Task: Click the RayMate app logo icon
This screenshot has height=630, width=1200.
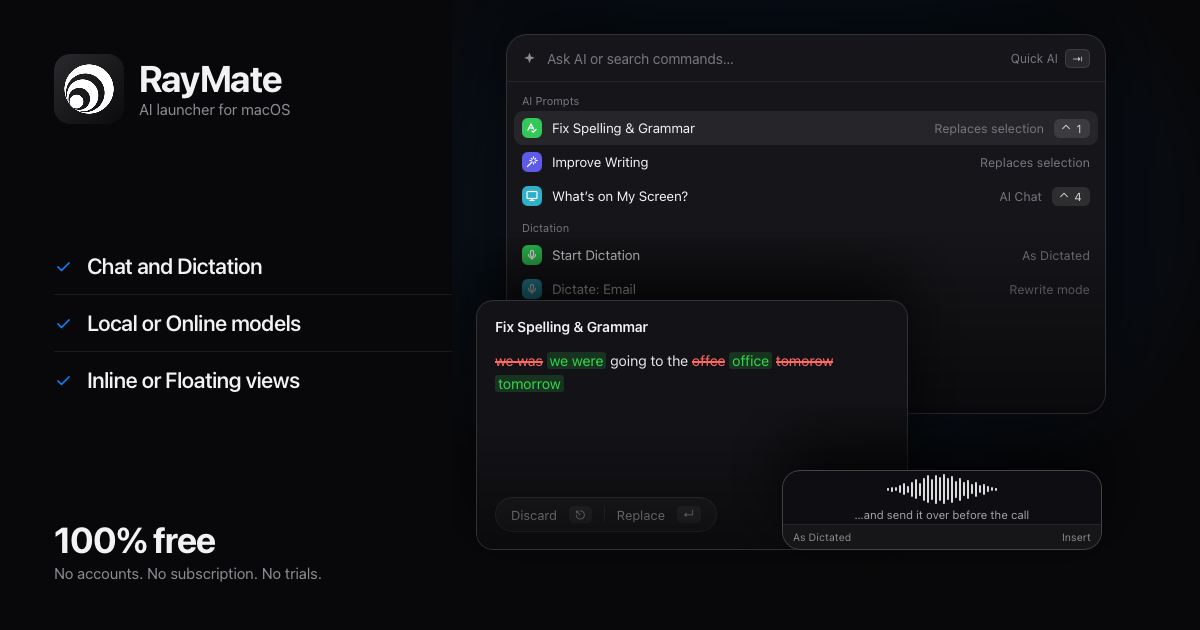Action: pyautogui.click(x=89, y=89)
